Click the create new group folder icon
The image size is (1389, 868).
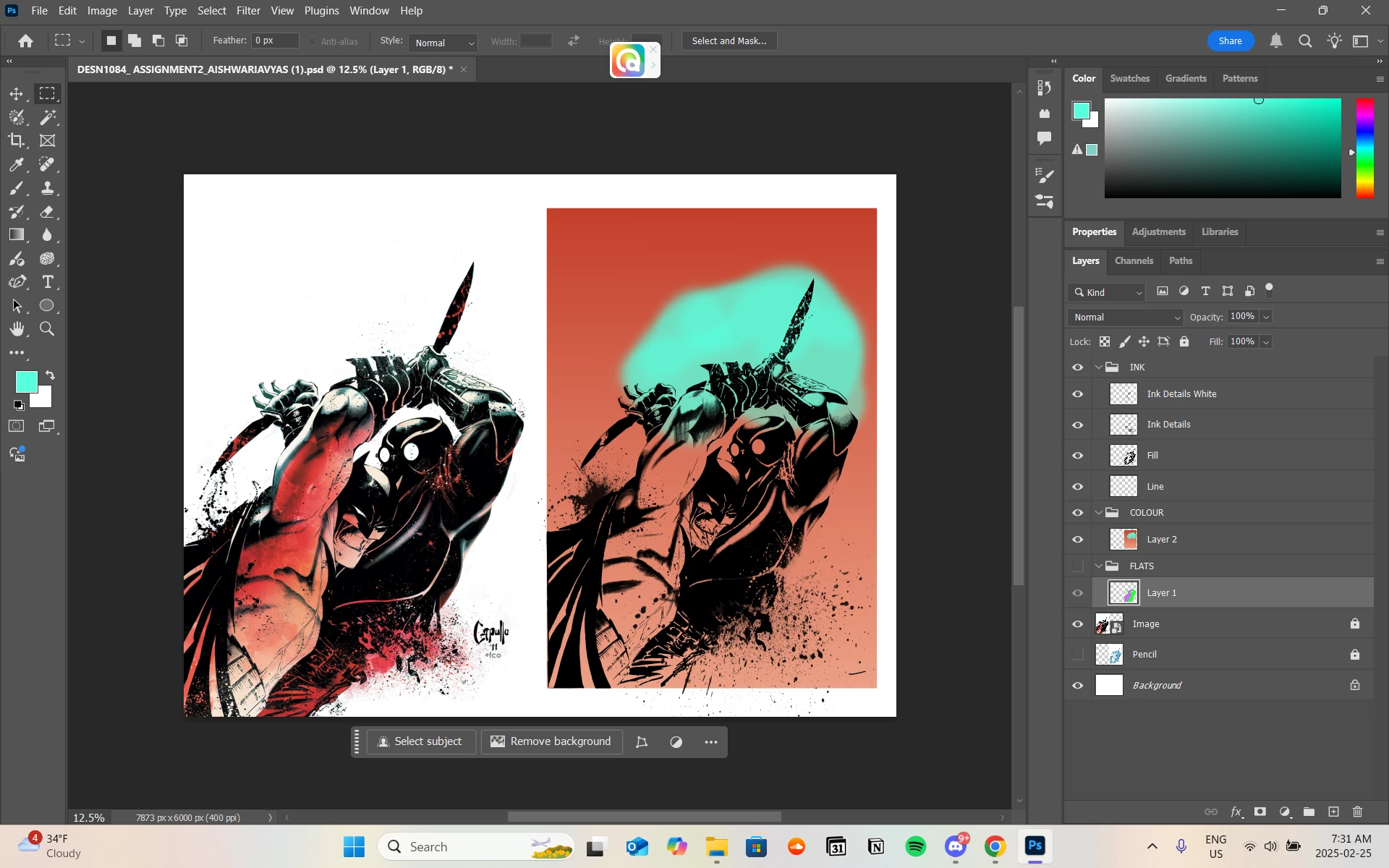coord(1309,812)
